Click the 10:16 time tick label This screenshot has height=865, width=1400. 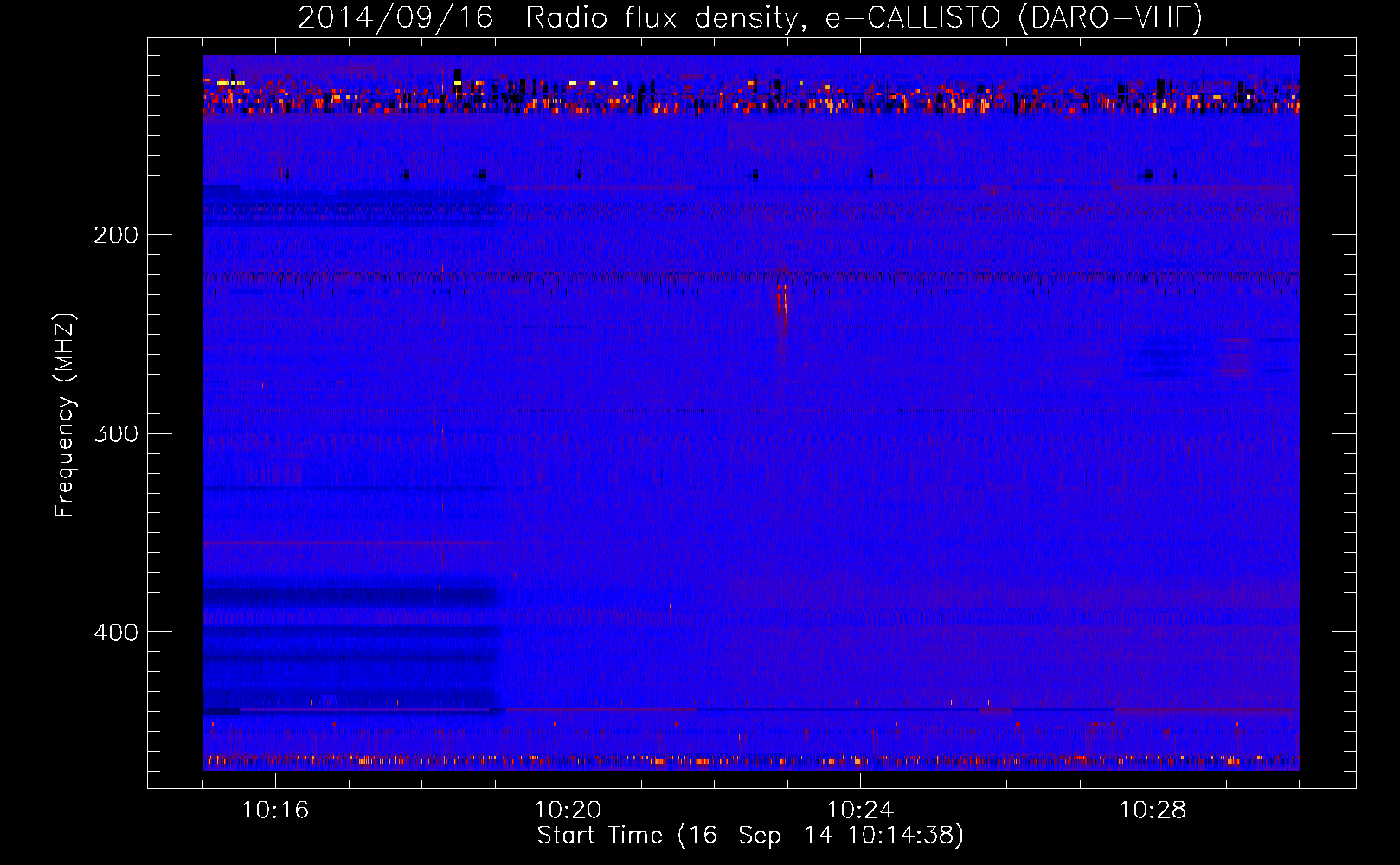tap(275, 811)
